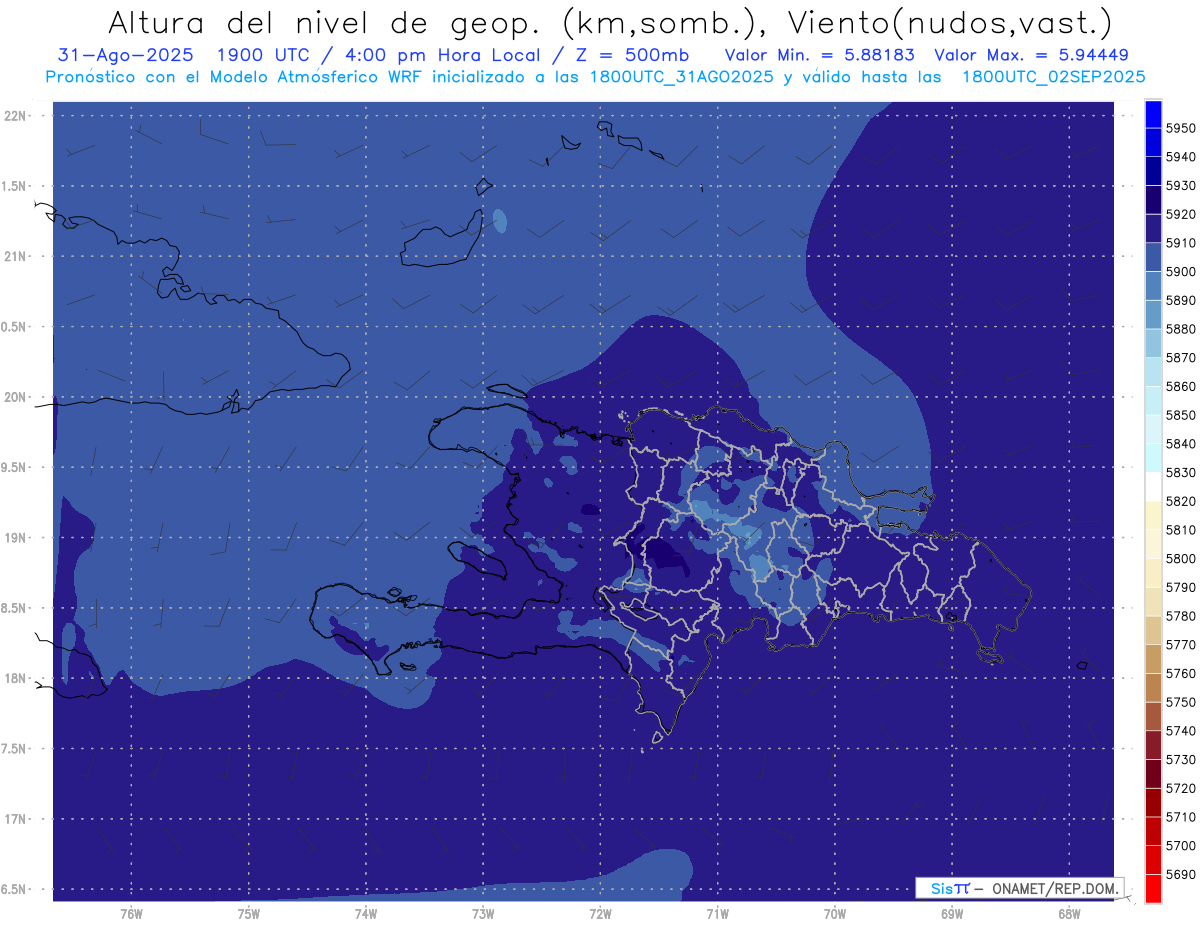Click the '5820' colorbar value

(x=1181, y=501)
